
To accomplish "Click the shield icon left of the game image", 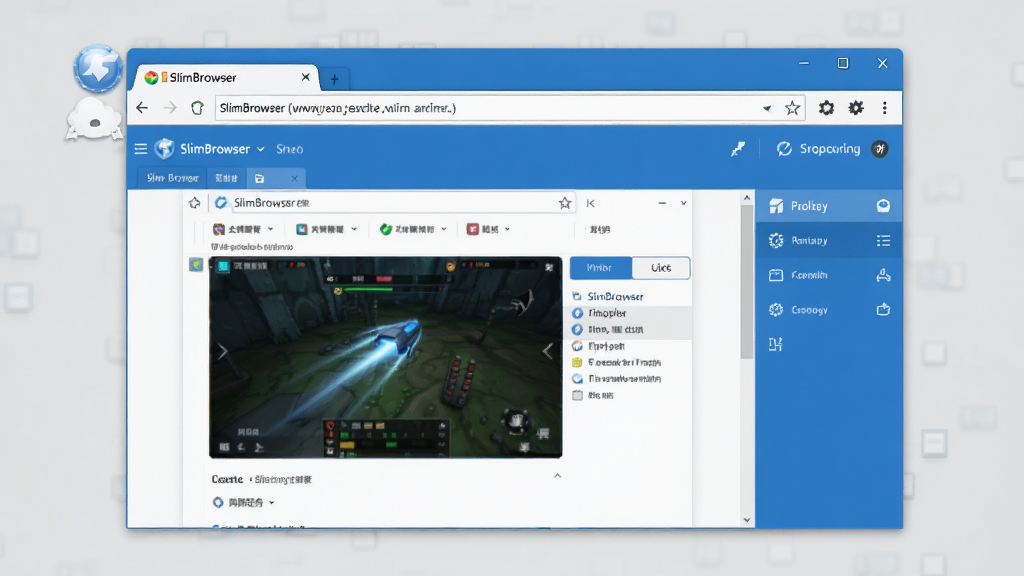I will [x=196, y=264].
